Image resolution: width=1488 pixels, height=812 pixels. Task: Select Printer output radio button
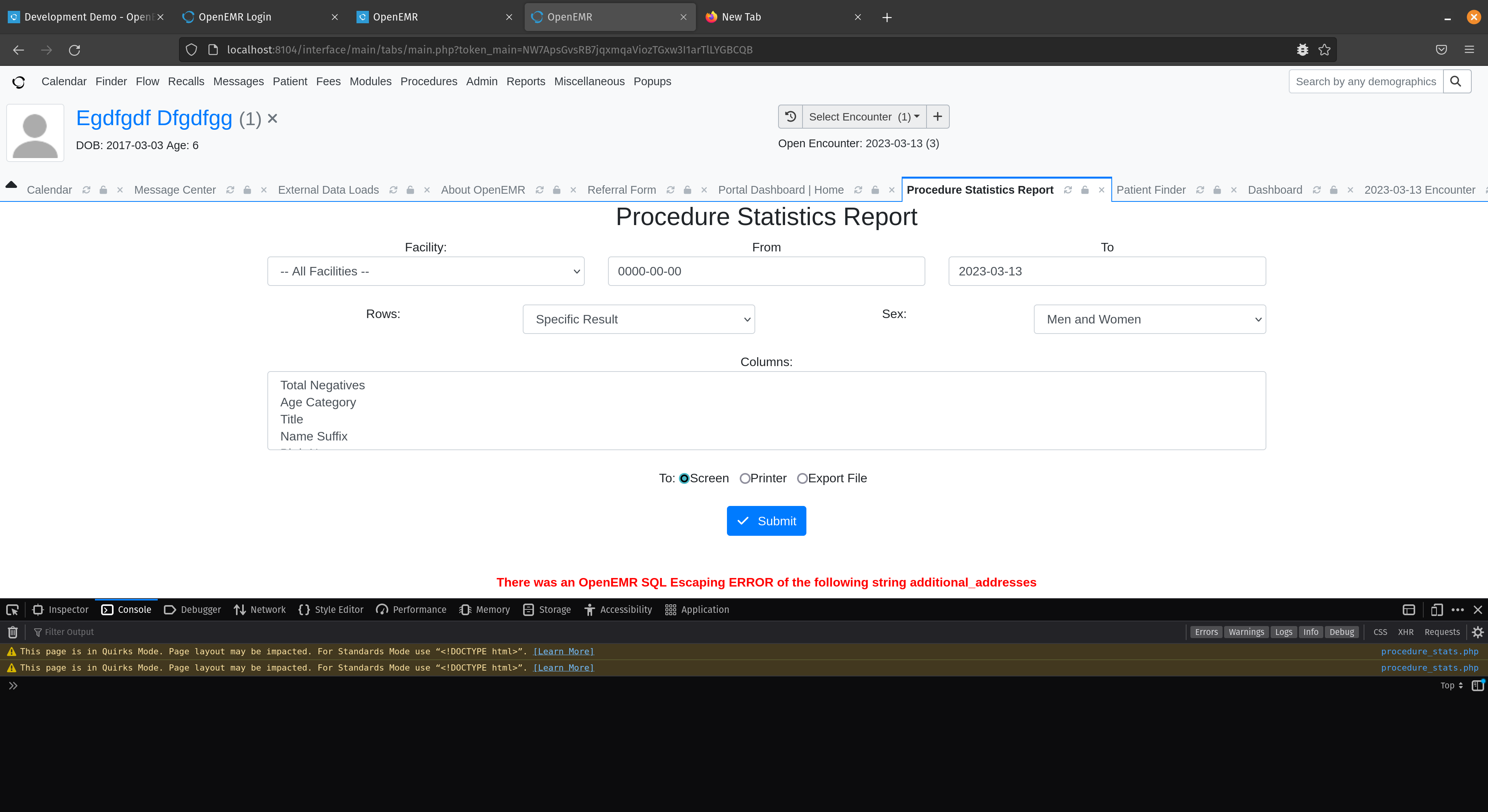tap(745, 479)
